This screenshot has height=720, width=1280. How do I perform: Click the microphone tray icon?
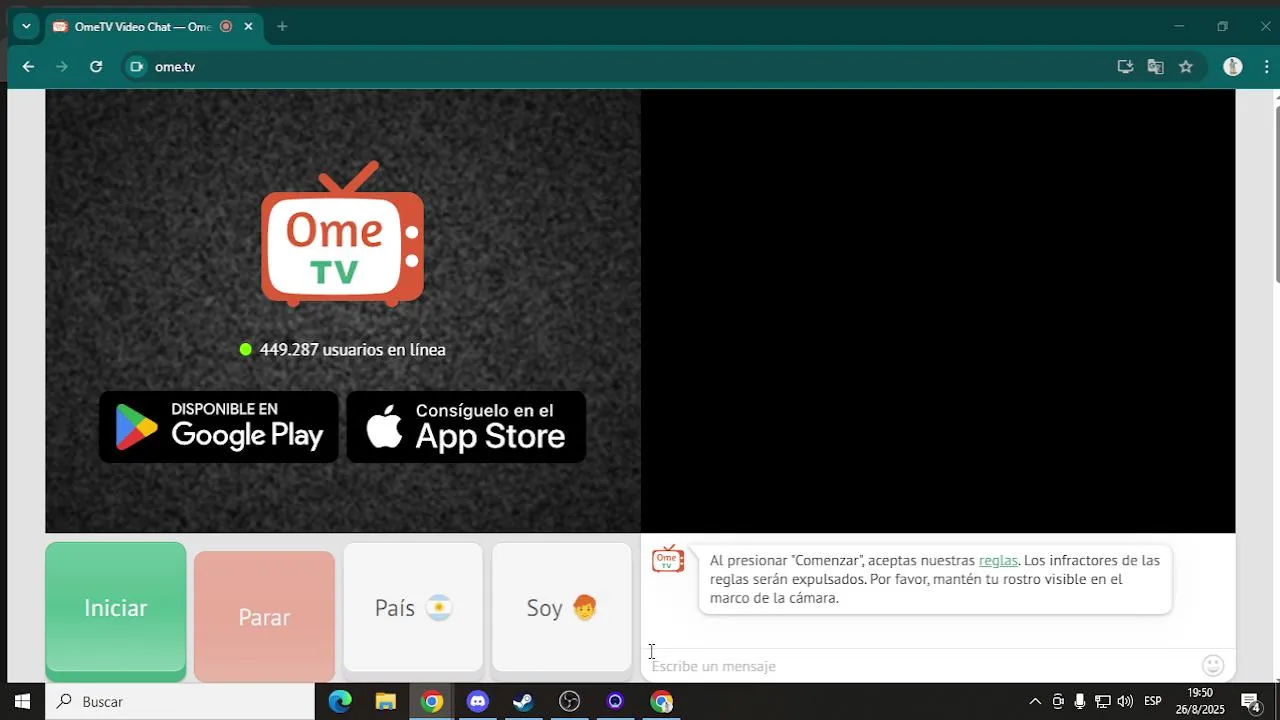click(1080, 702)
